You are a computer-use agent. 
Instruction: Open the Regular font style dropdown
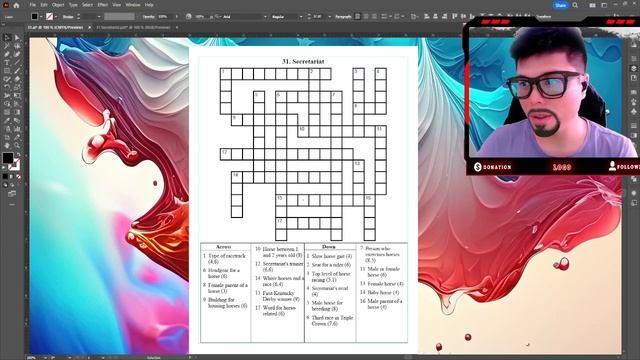click(301, 16)
